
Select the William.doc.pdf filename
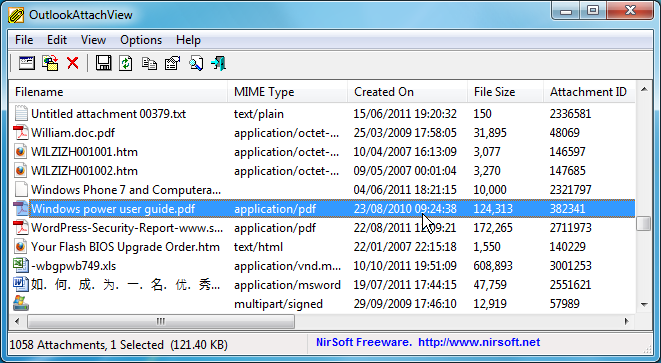tap(73, 133)
